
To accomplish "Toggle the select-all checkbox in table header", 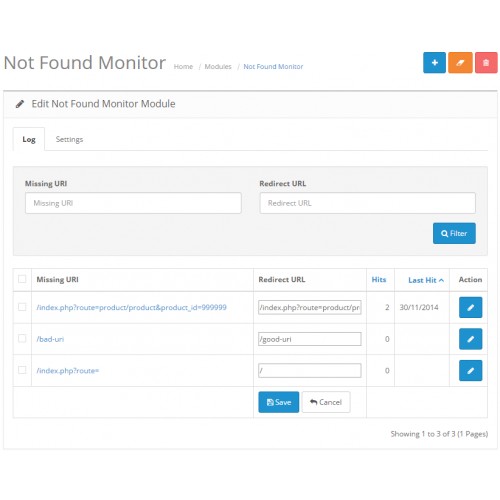I will [22, 279].
